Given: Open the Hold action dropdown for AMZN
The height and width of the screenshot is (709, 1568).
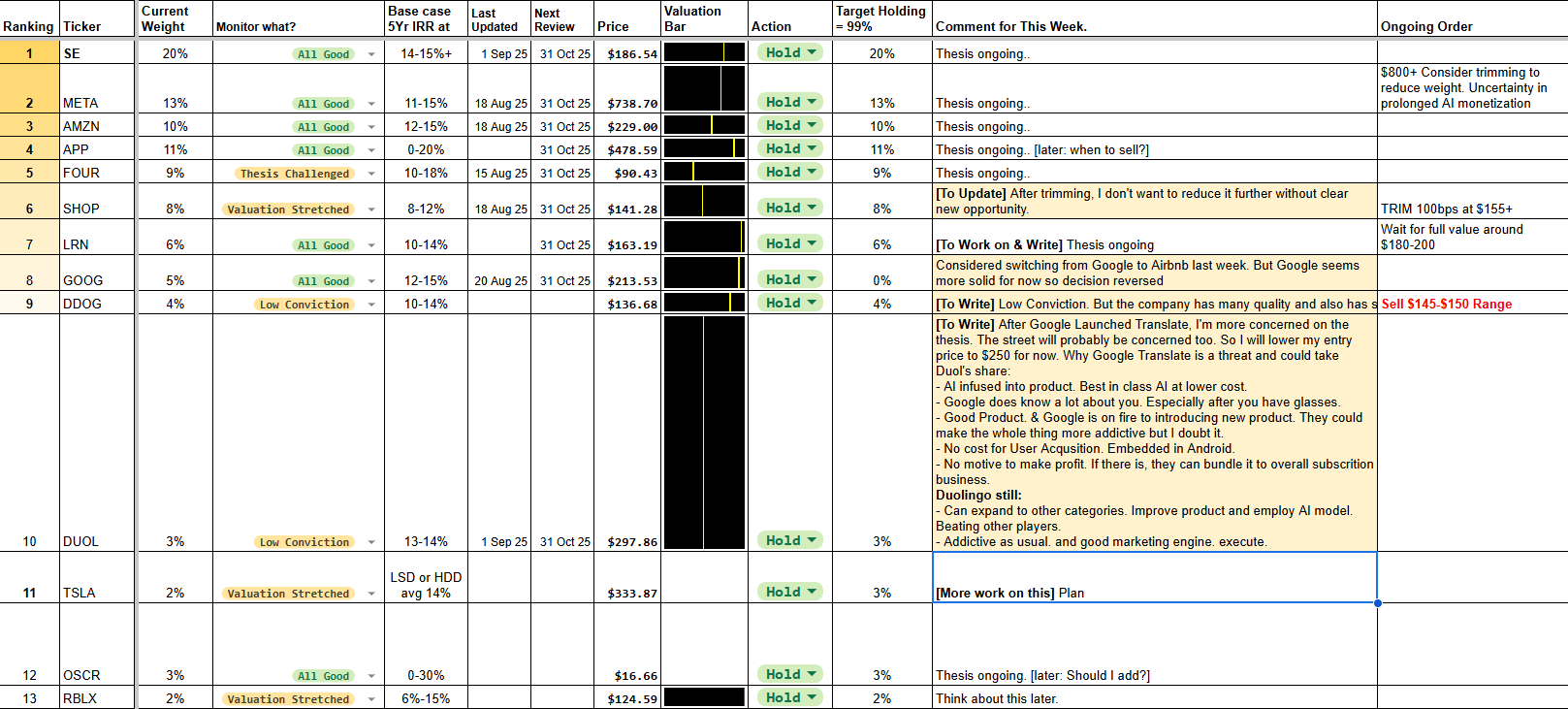Looking at the screenshot, I should click(790, 125).
